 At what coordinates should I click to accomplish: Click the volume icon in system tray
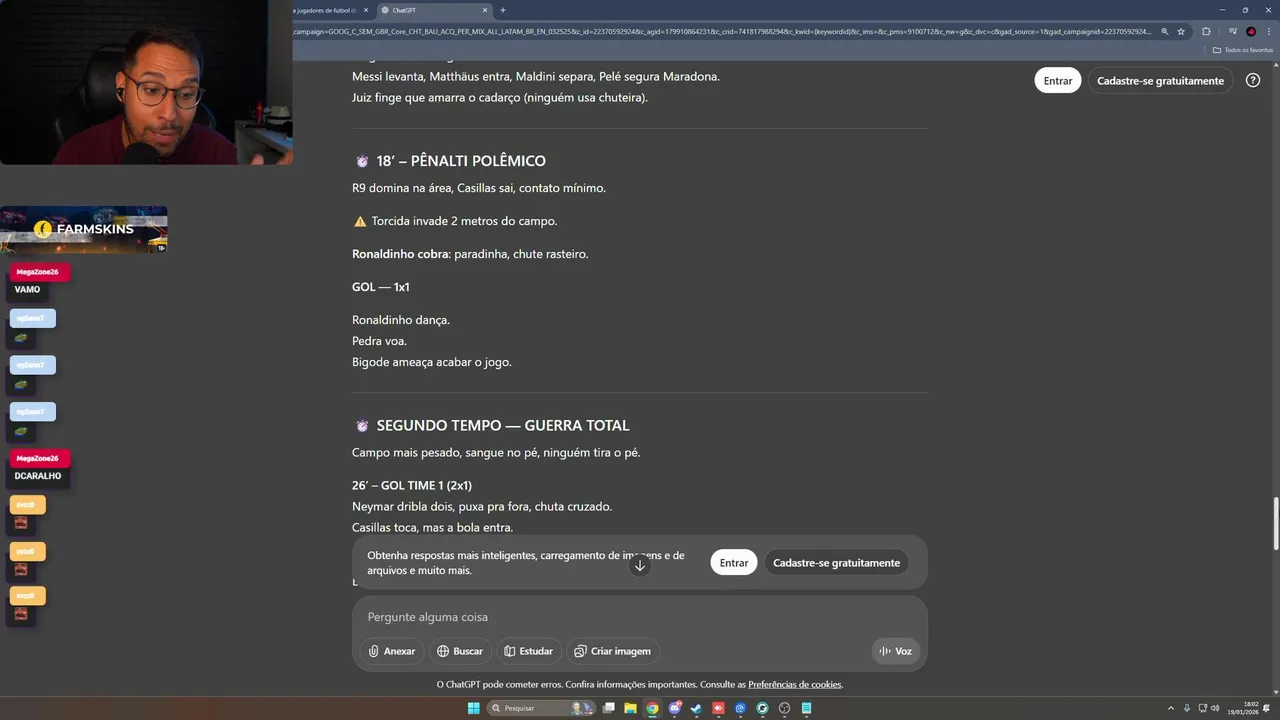pos(1215,708)
